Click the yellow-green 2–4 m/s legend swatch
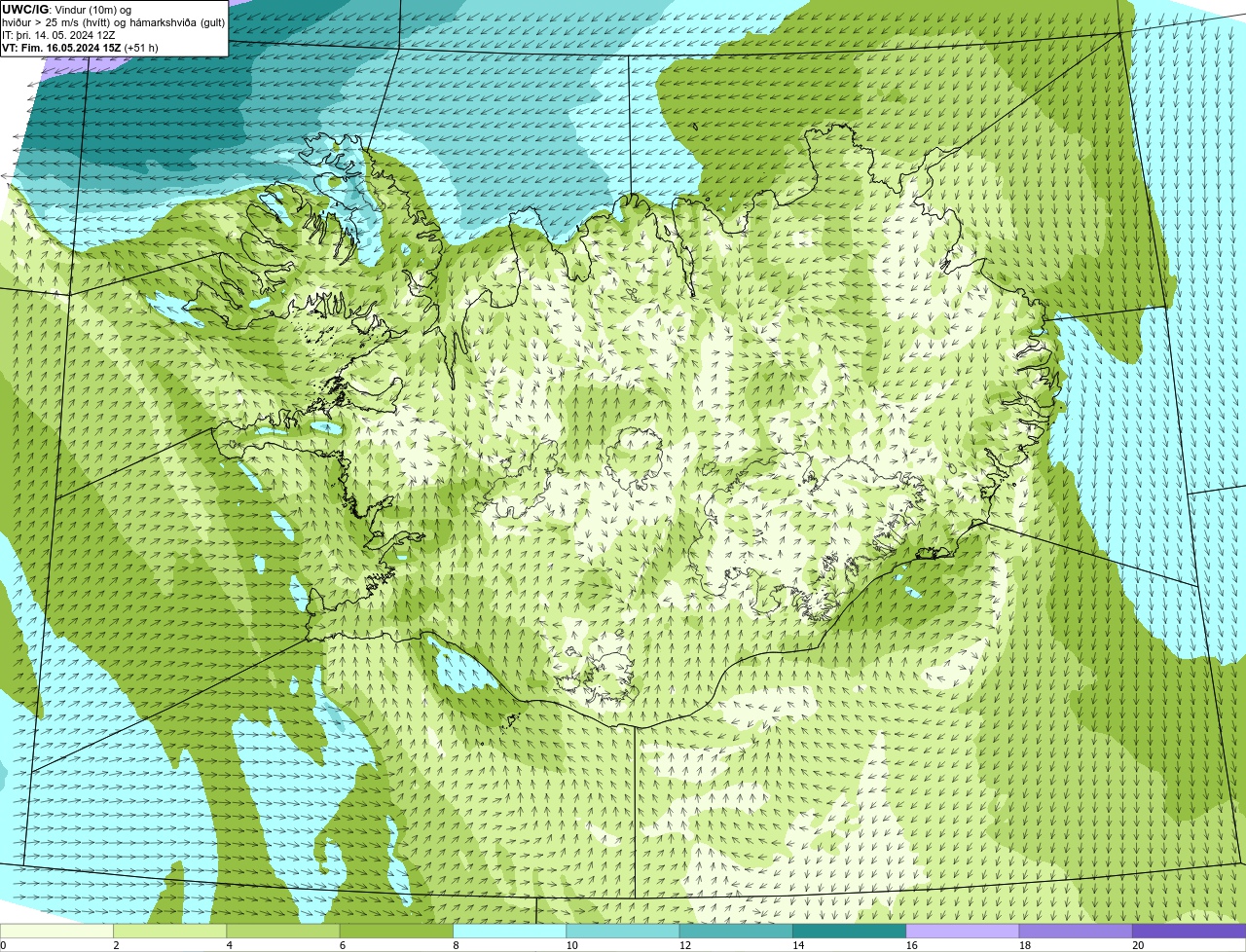Screen dimensions: 1246x952 [x=170, y=931]
